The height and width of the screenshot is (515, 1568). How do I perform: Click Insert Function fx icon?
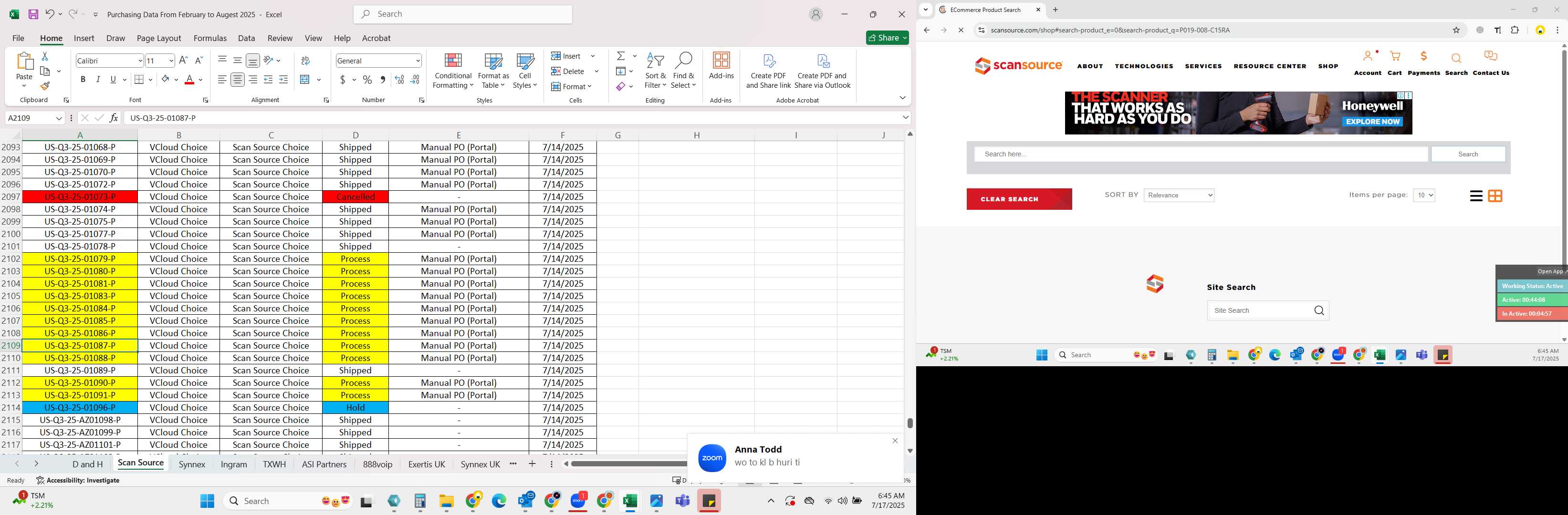point(114,118)
